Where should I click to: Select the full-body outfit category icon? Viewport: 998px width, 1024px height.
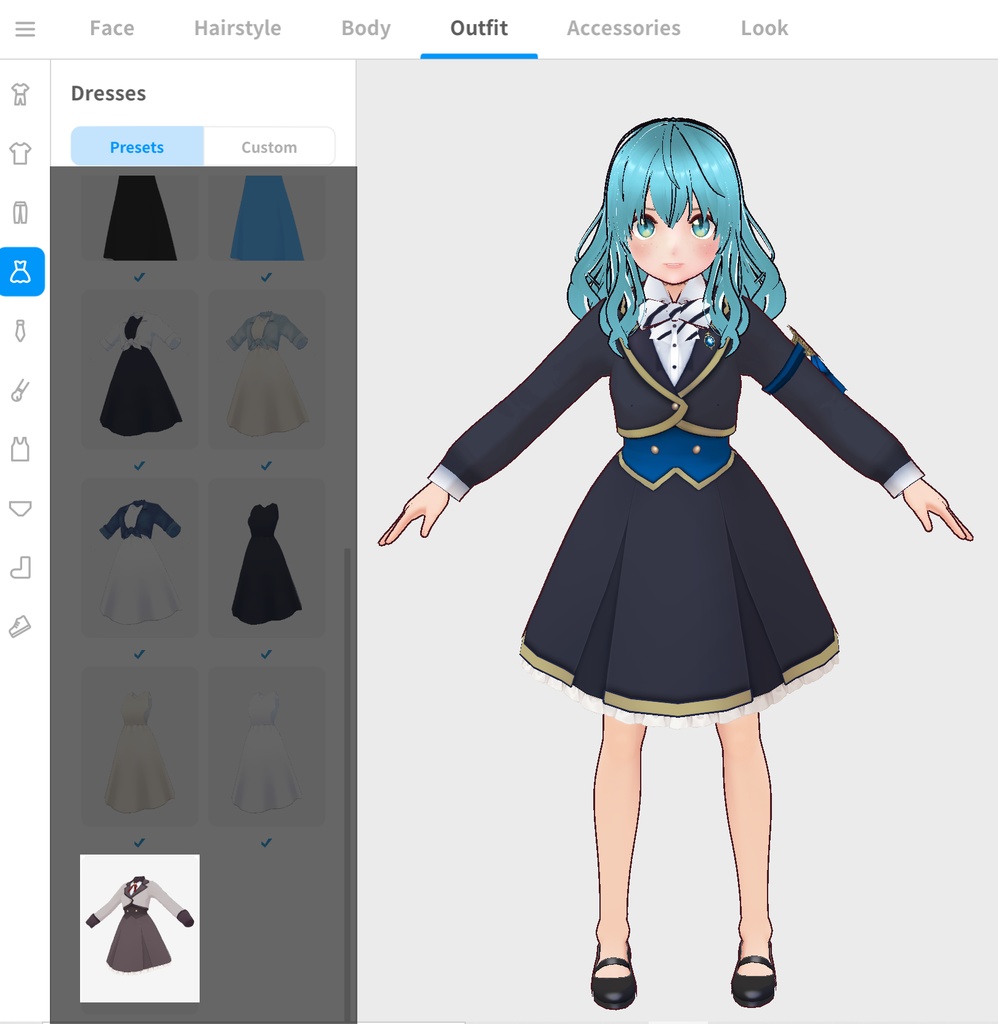click(x=22, y=93)
